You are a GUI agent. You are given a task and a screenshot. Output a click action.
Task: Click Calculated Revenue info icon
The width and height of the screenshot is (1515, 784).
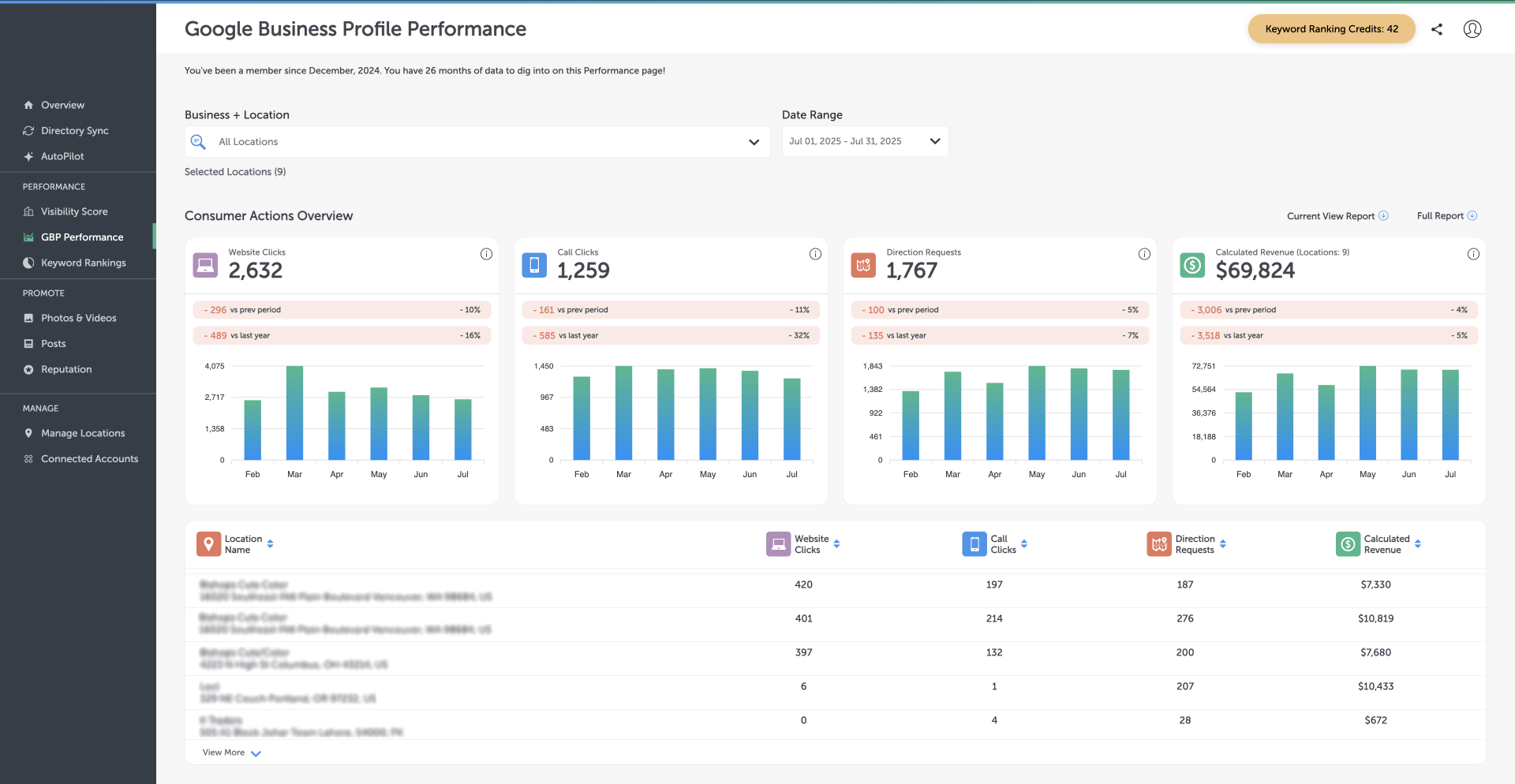[1473, 254]
